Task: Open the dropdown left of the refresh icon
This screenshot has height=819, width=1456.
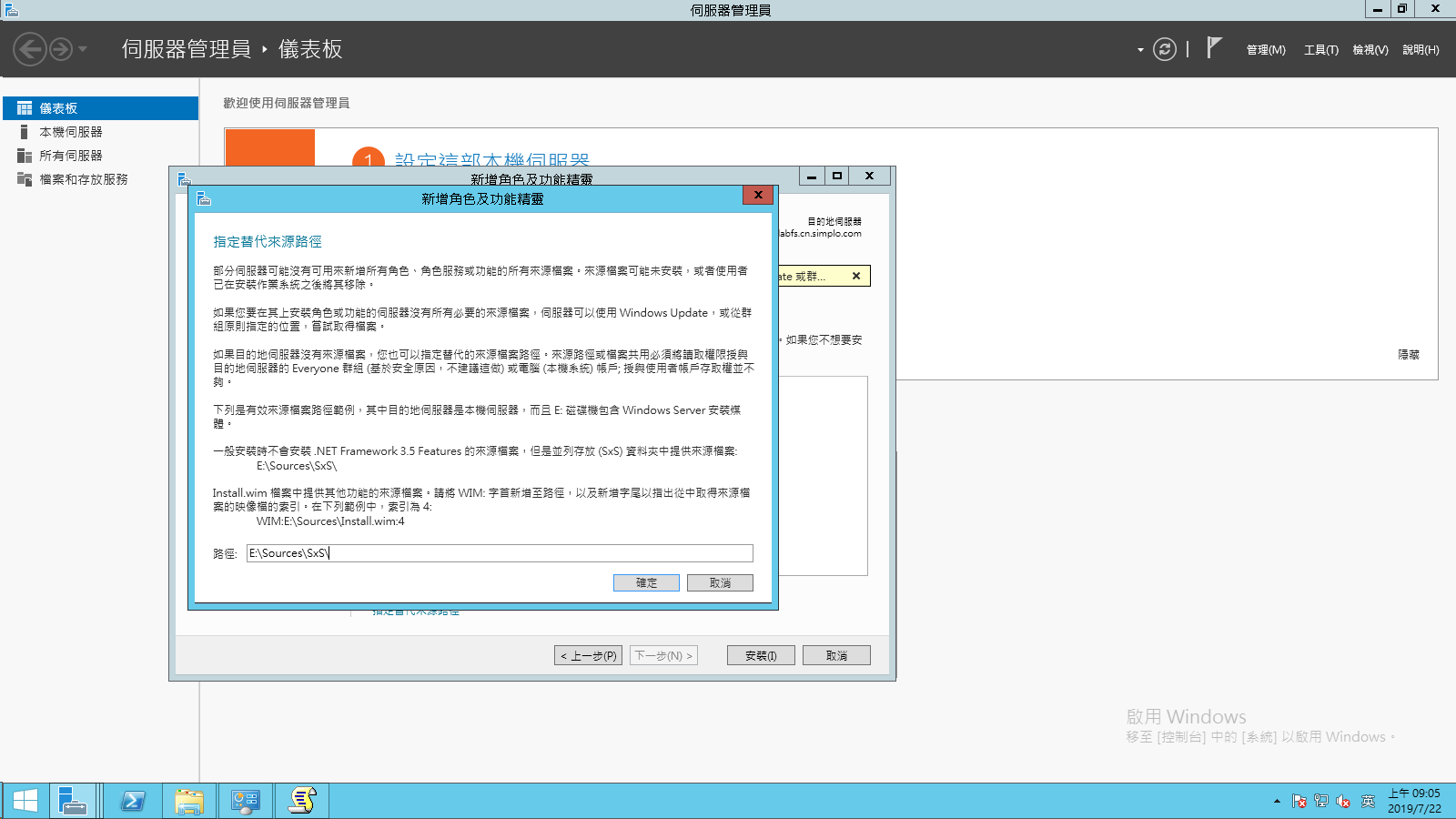Action: pos(1138,50)
